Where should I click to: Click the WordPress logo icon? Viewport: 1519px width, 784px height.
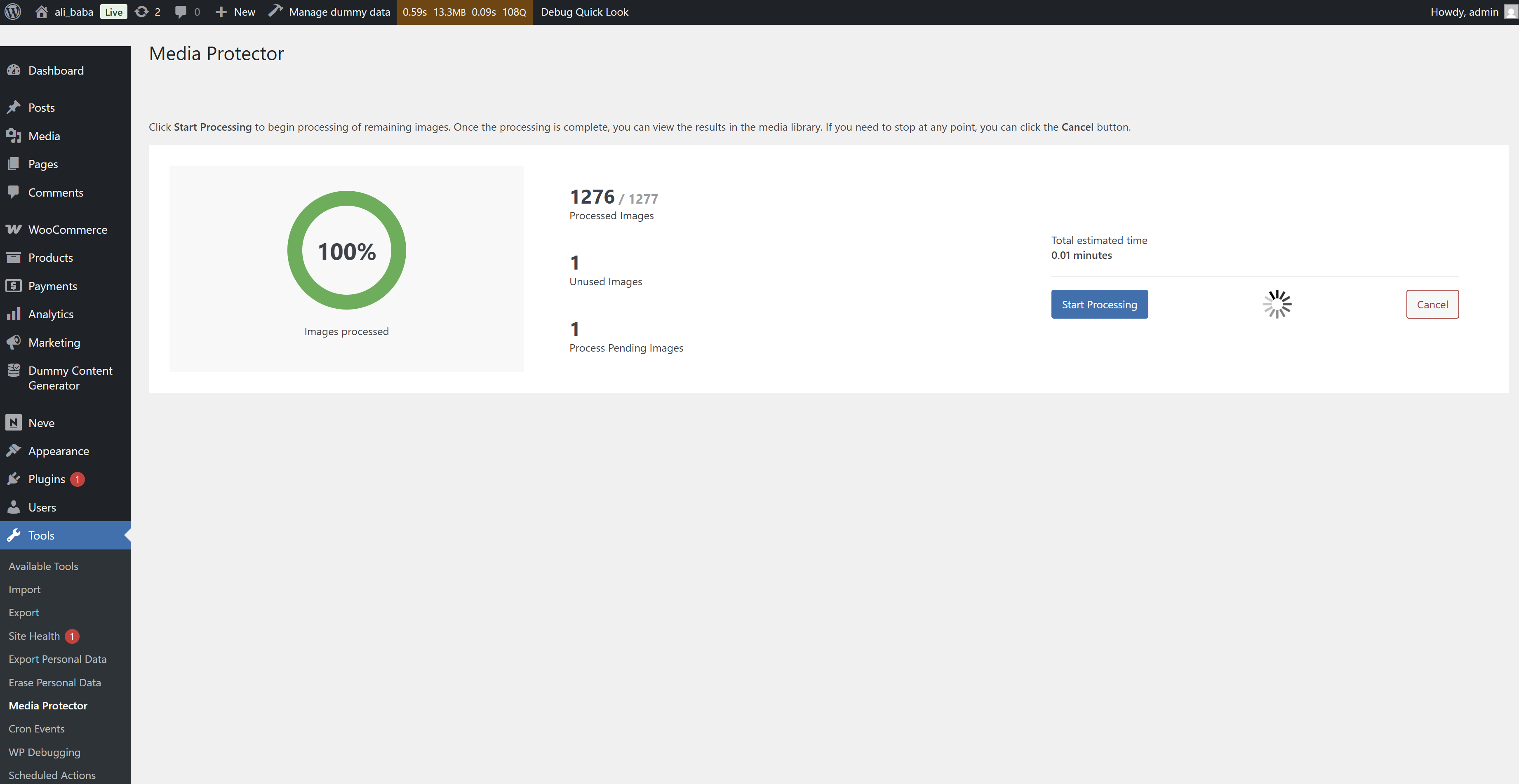[x=13, y=12]
